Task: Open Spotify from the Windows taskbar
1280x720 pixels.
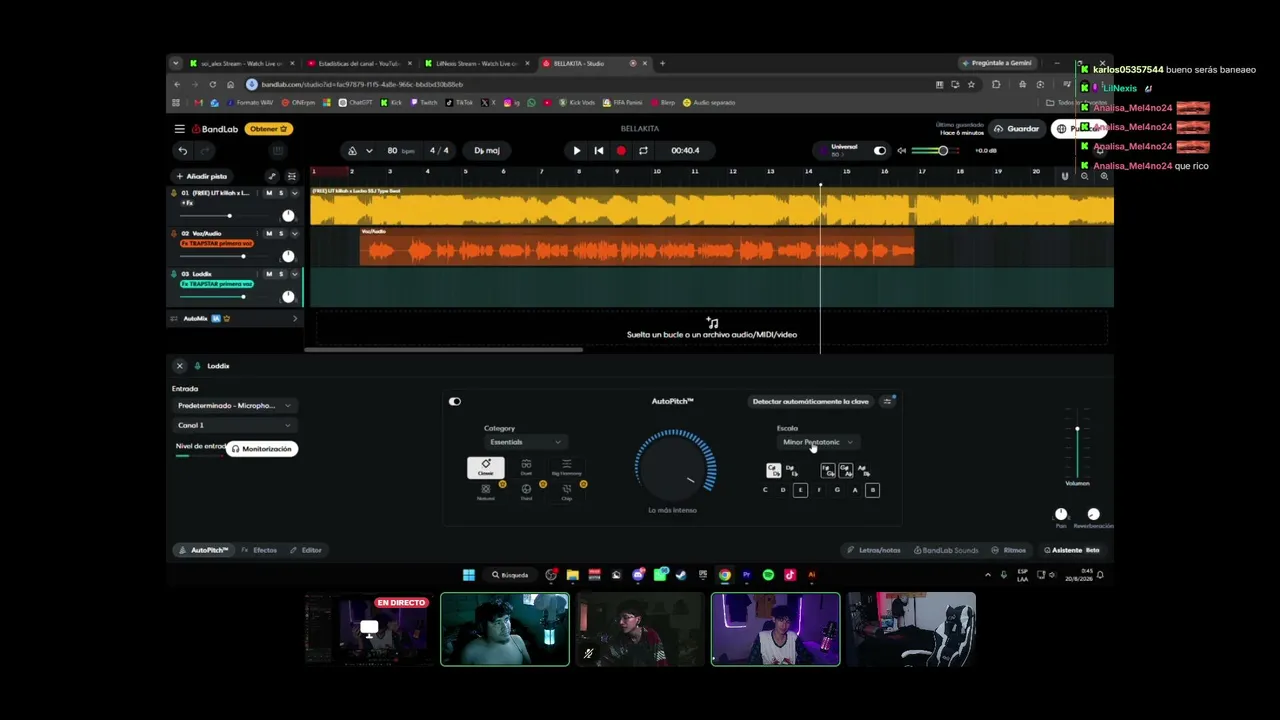Action: (768, 575)
